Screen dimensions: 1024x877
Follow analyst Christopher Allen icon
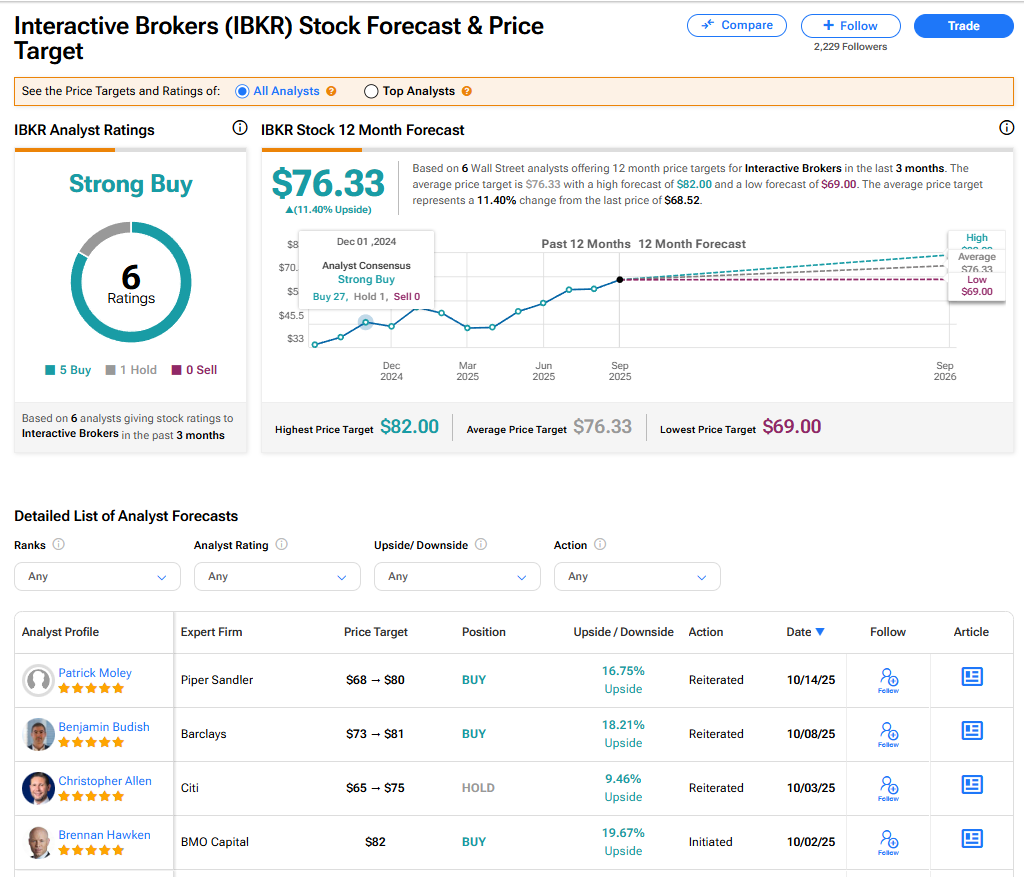888,786
